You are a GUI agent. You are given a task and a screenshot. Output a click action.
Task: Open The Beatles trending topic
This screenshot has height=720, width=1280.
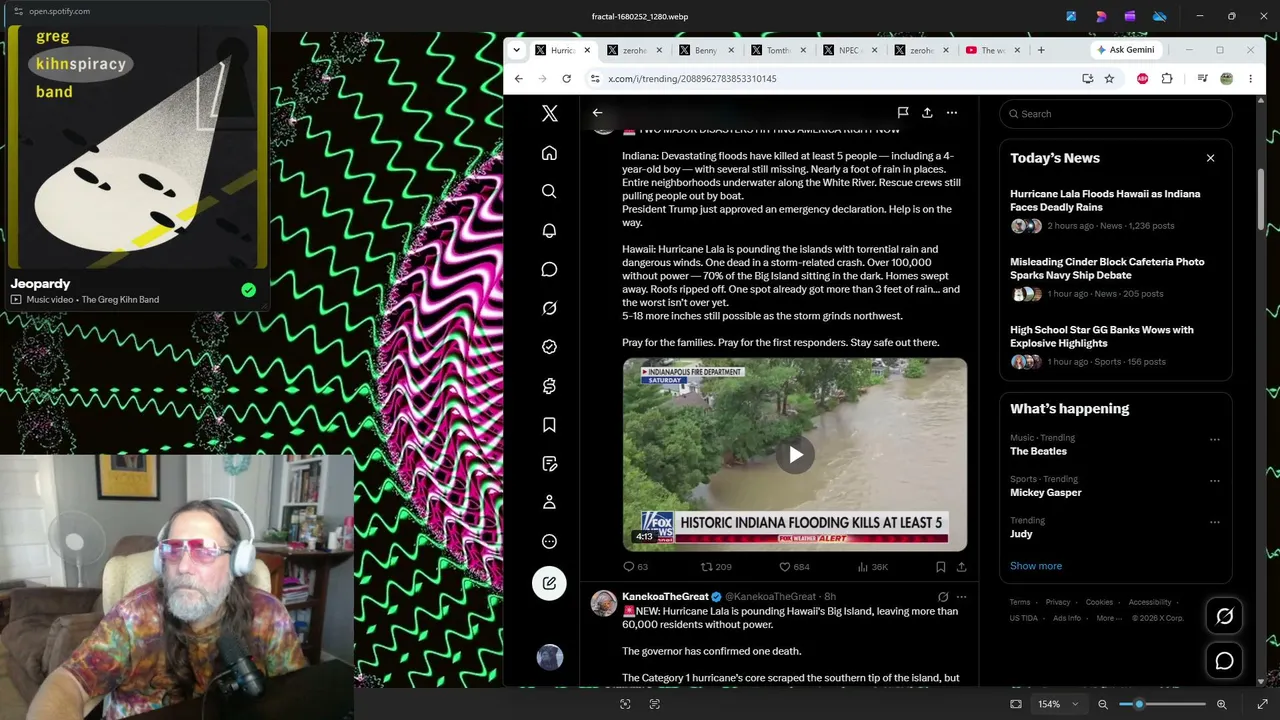coord(1038,451)
